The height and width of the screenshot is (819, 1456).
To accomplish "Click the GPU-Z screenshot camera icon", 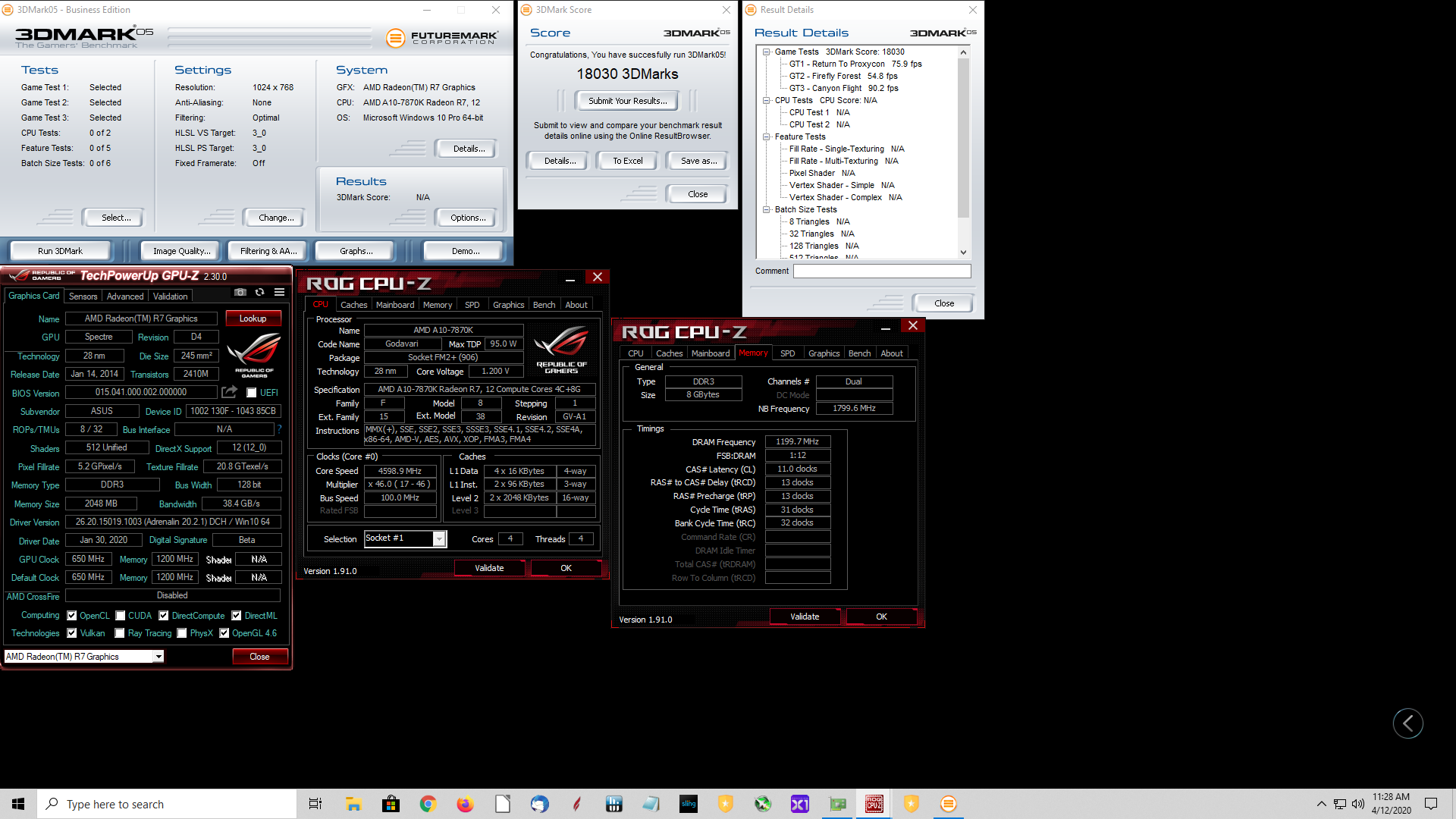I will (240, 292).
